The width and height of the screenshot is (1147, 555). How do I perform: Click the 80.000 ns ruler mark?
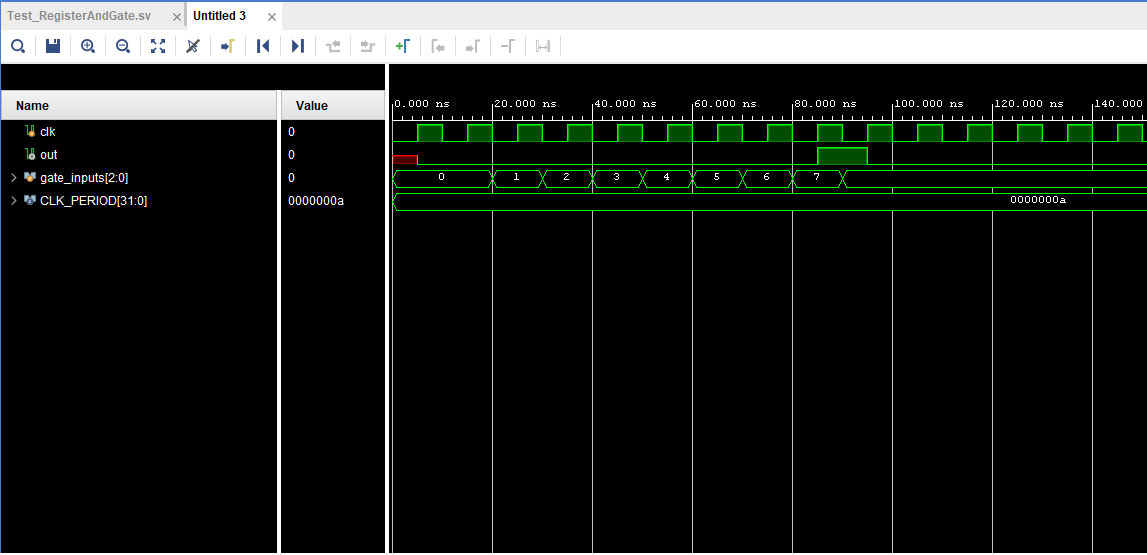[825, 104]
